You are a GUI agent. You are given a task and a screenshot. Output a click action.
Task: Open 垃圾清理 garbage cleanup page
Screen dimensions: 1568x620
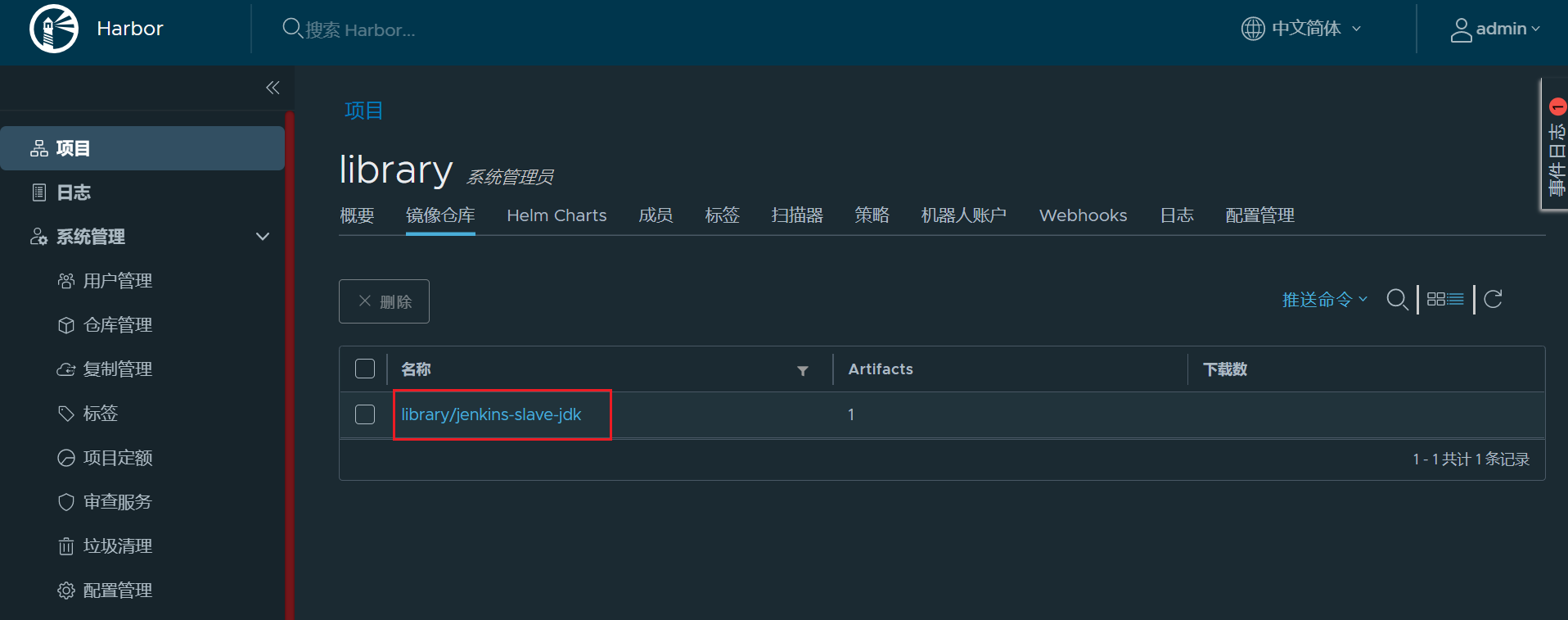pos(117,546)
